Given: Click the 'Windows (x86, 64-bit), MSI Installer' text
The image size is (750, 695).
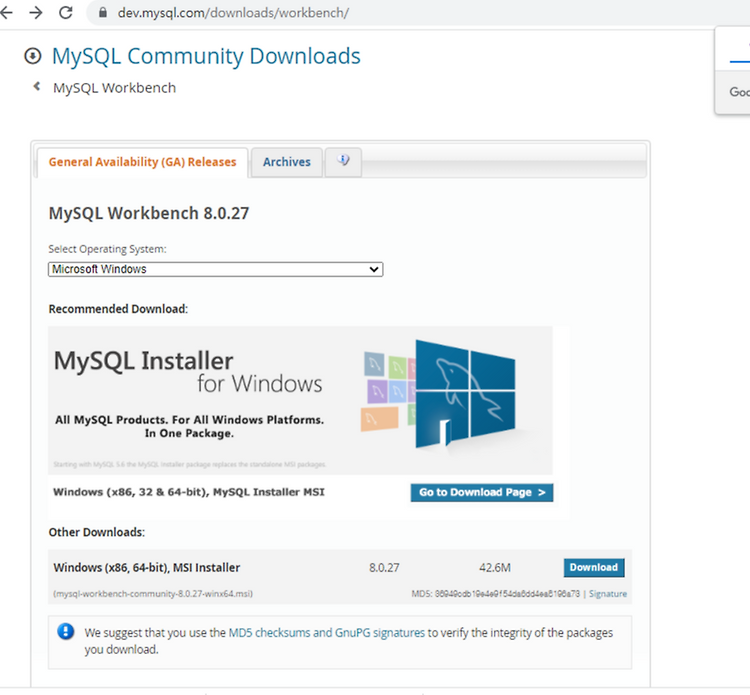Looking at the screenshot, I should pos(147,568).
